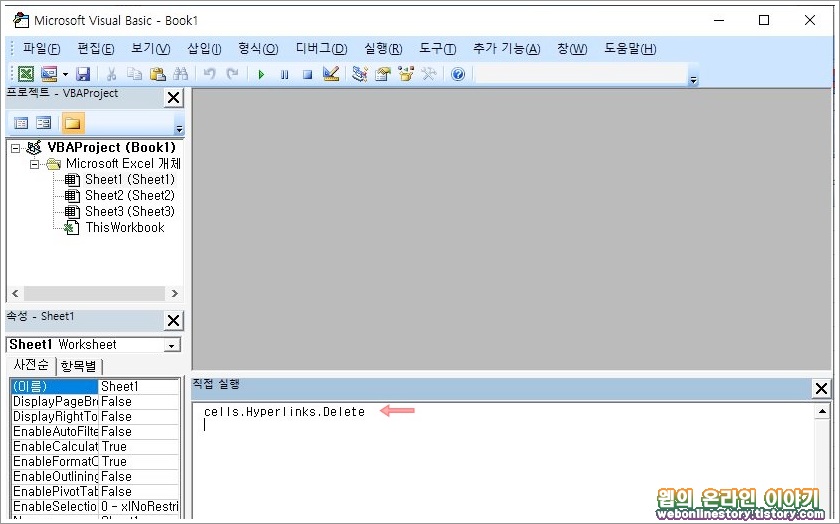Open the 보기(V) menu
Viewport: 840px width, 524px height.
pos(151,49)
